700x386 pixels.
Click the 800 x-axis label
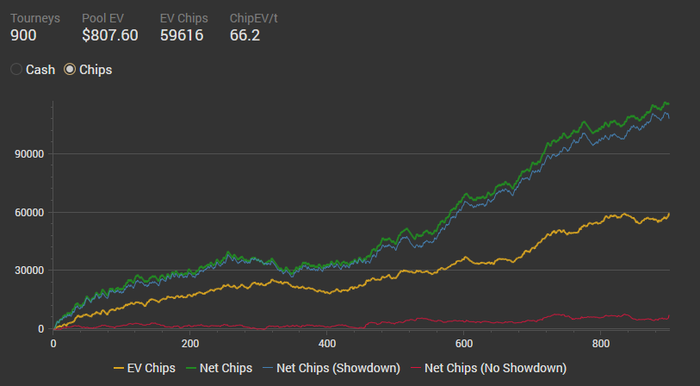(600, 344)
